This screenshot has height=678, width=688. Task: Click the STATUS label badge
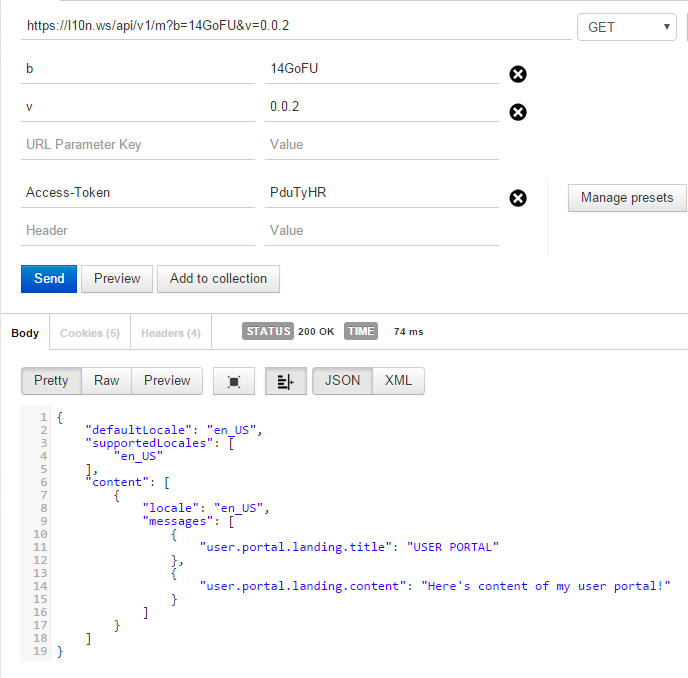coord(268,331)
